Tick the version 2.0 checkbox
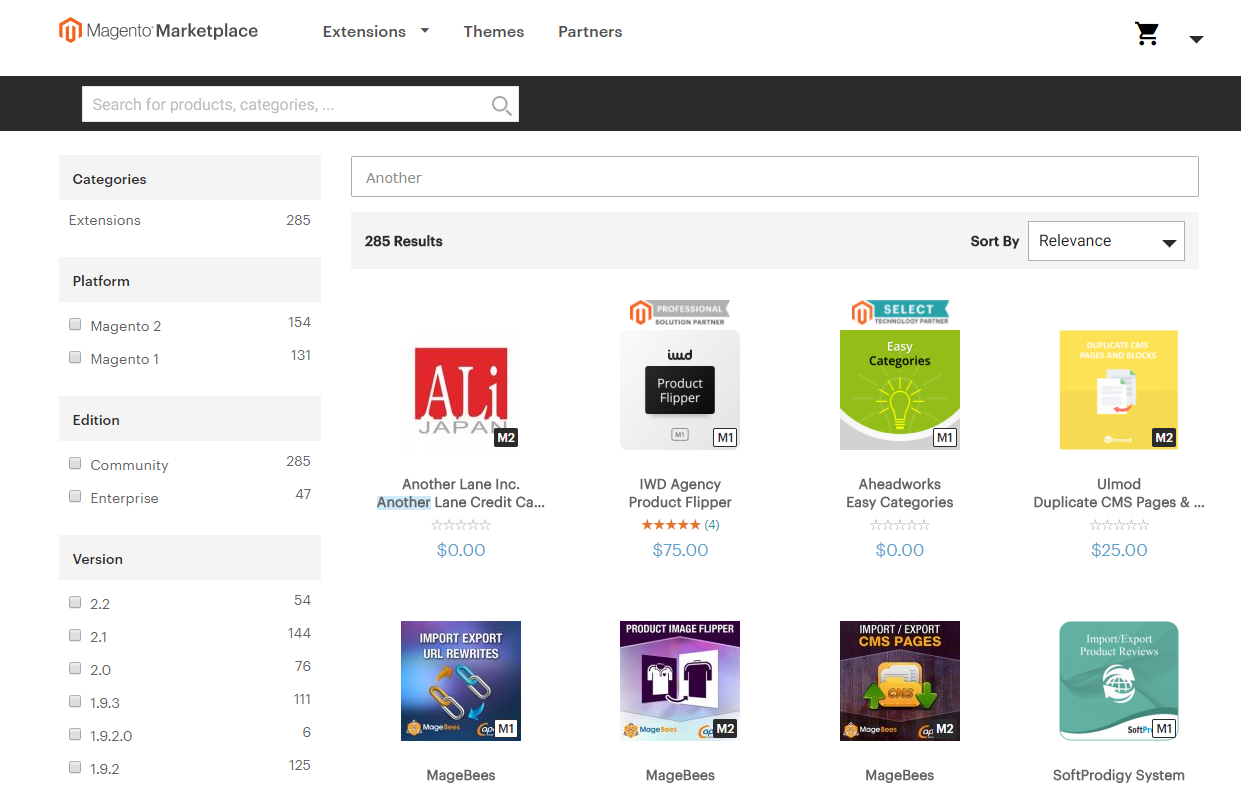The image size is (1241, 786). click(x=75, y=668)
